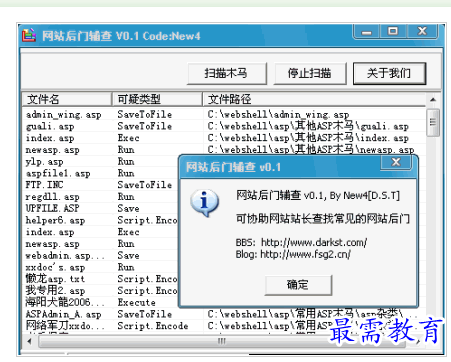Click the vertical scrollbar thumb

click(x=433, y=122)
